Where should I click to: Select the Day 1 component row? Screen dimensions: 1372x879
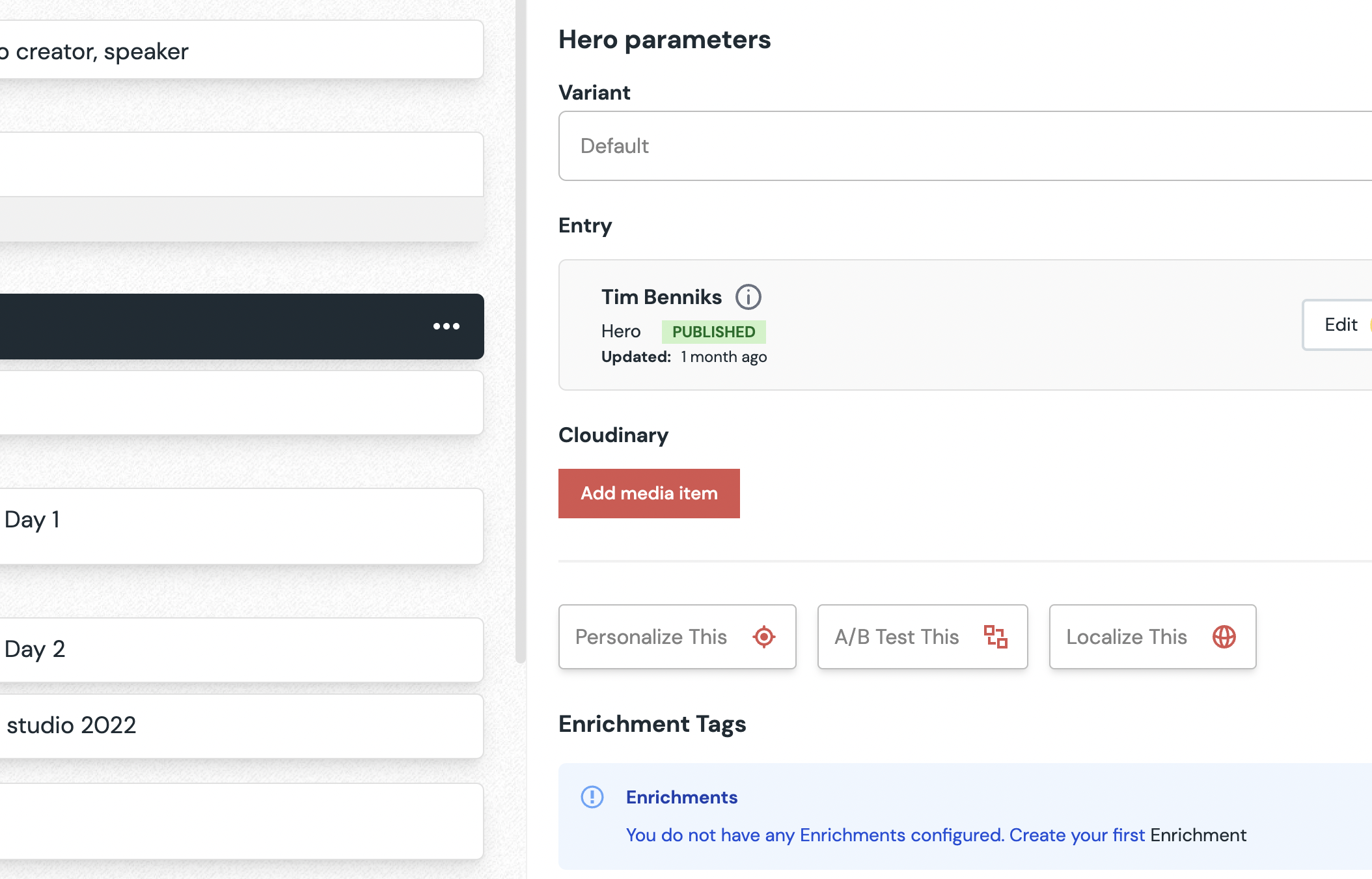coord(241,526)
